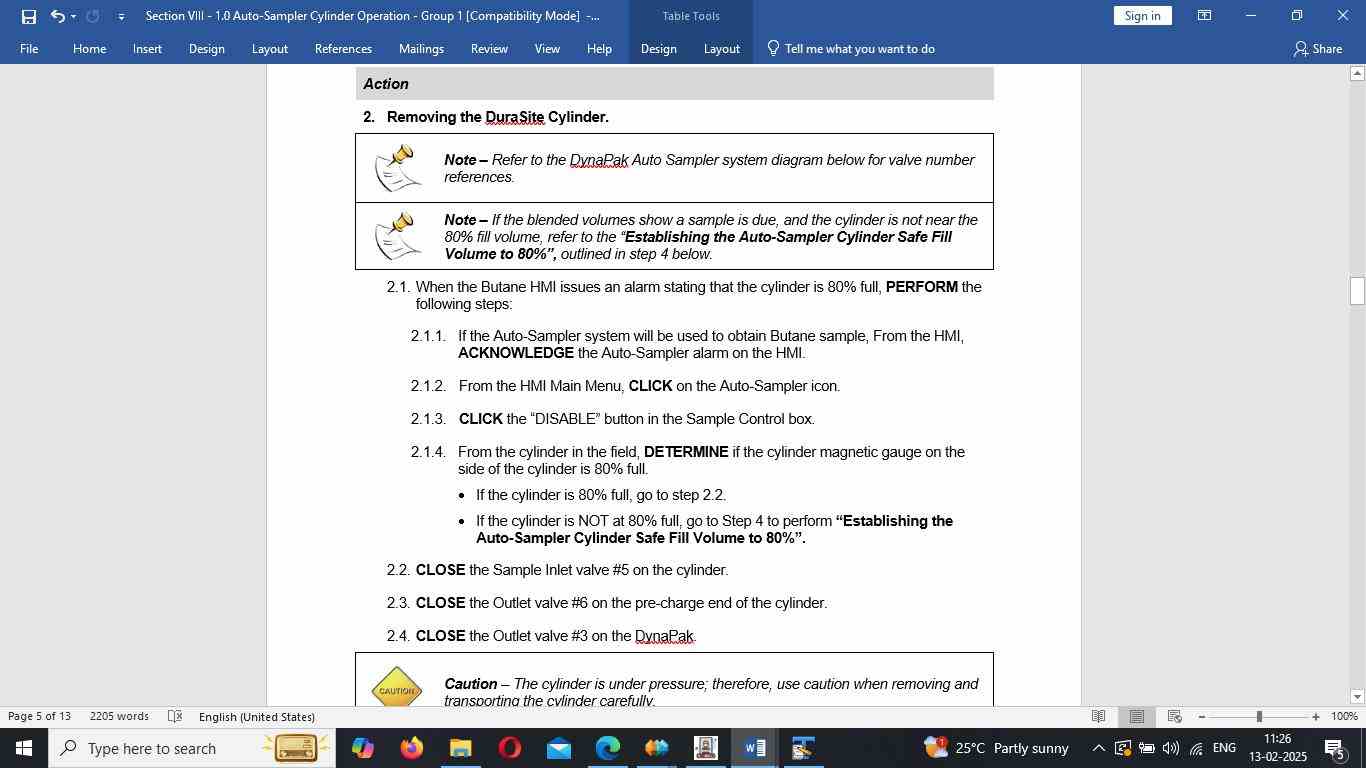Open Mail app from taskbar
Viewport: 1366px width, 768px height.
pos(558,748)
